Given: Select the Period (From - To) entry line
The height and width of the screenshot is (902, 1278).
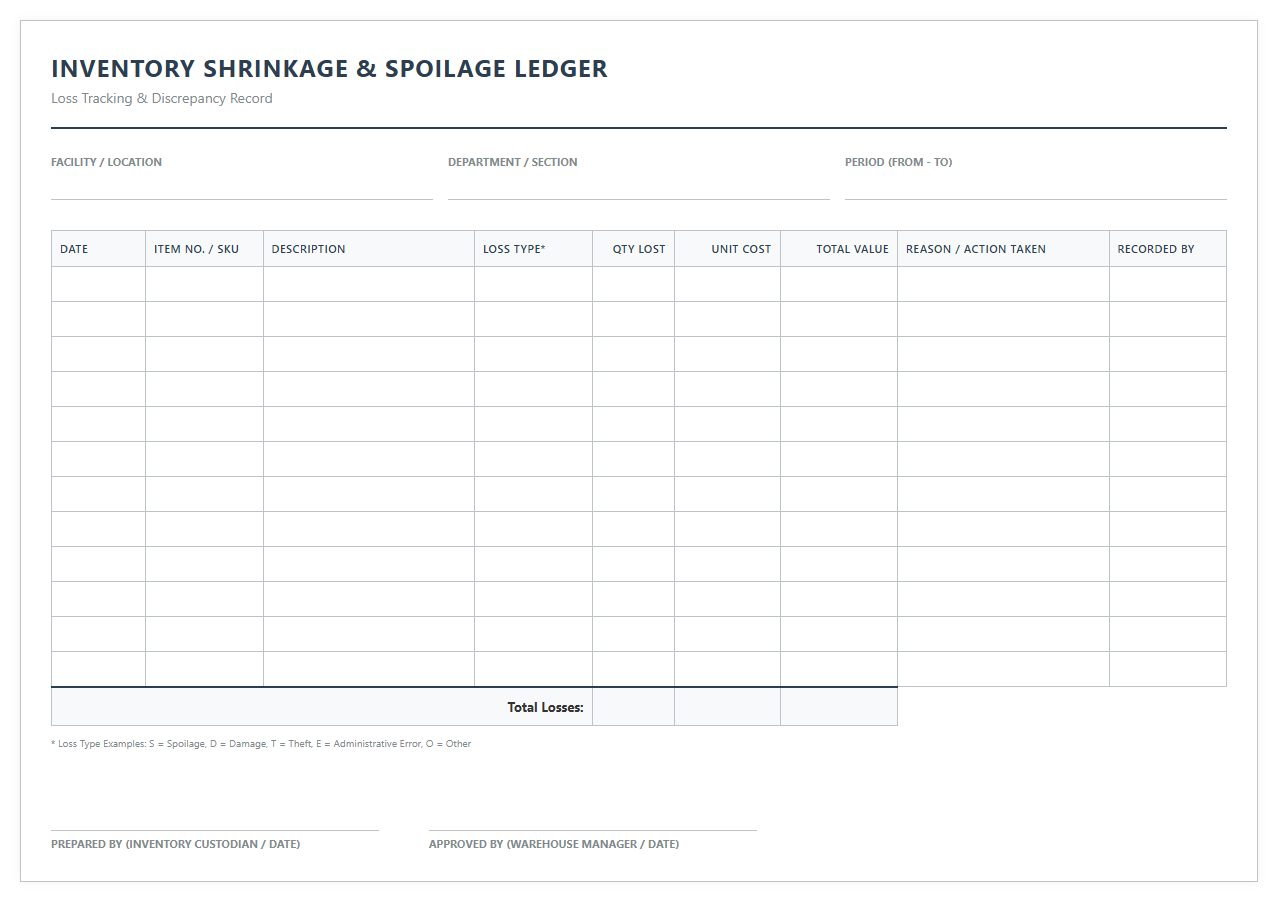Looking at the screenshot, I should tap(1036, 187).
